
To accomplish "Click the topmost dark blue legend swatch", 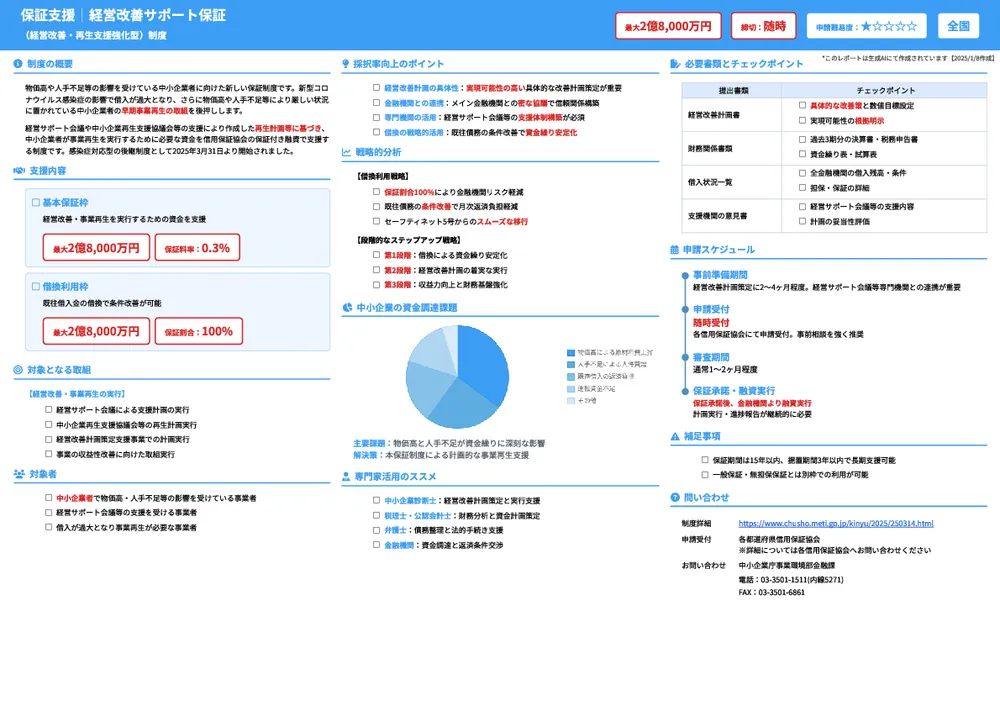I will [571, 353].
